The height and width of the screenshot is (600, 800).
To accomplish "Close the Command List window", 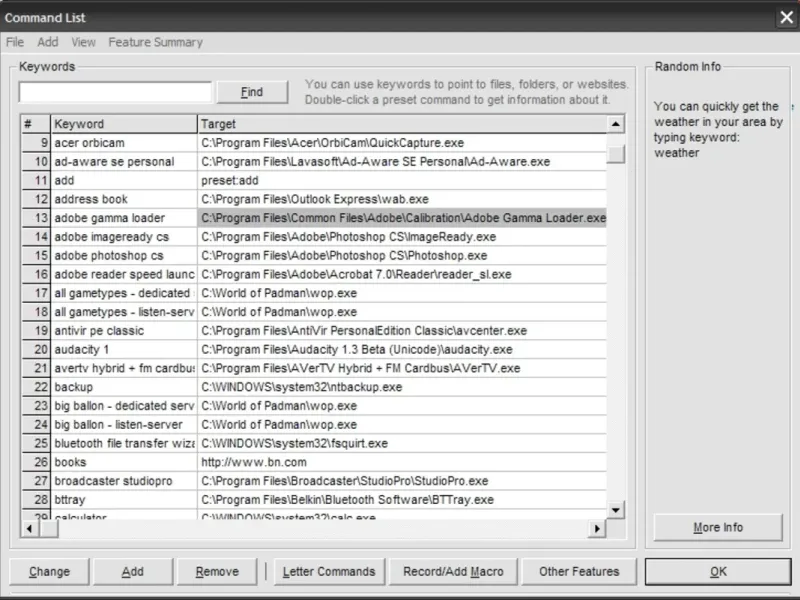I will [x=786, y=17].
